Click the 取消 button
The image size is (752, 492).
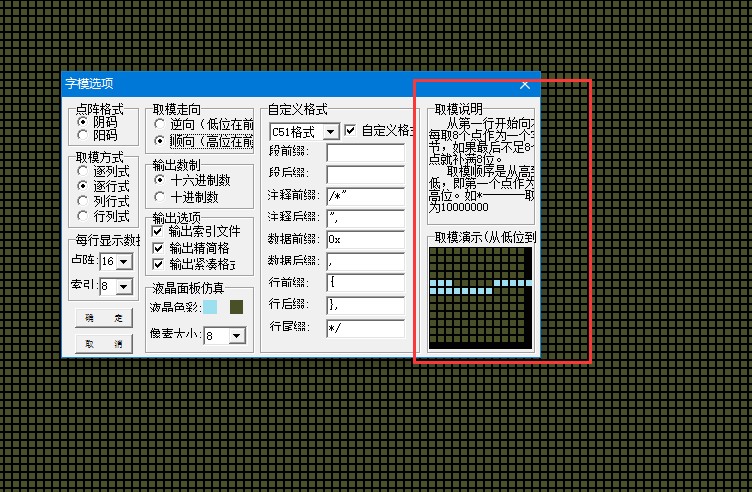(x=104, y=344)
